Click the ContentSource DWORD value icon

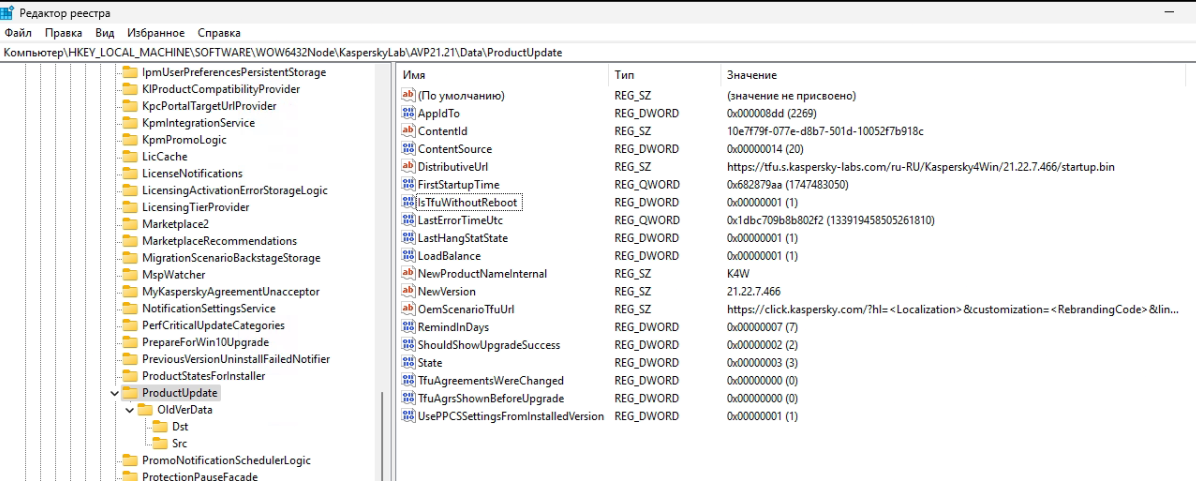point(408,149)
